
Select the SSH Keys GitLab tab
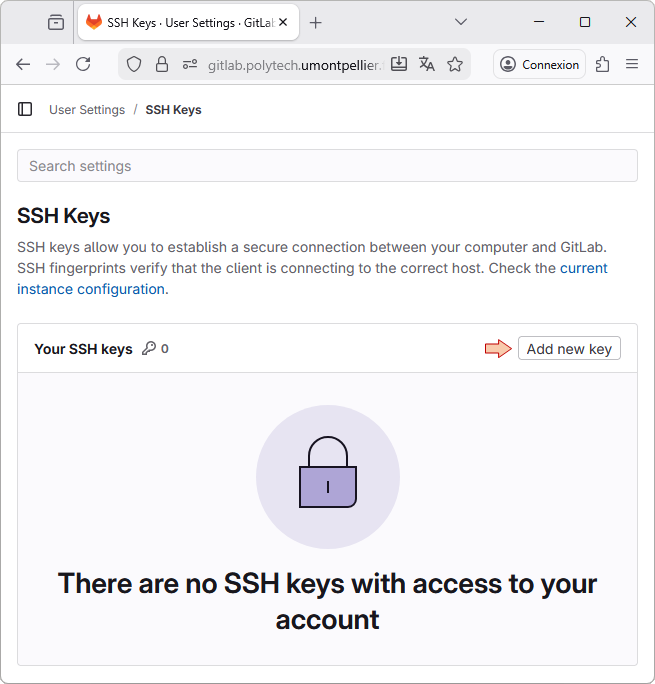coord(180,22)
